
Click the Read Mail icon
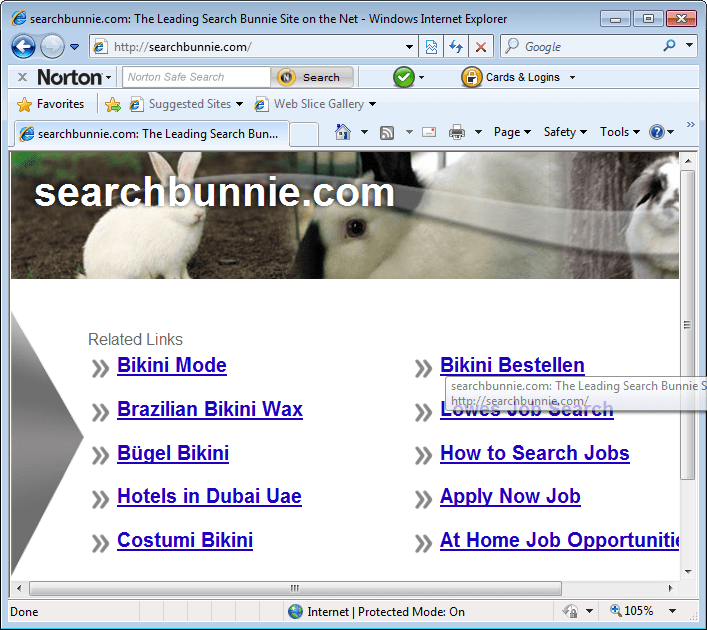point(429,132)
